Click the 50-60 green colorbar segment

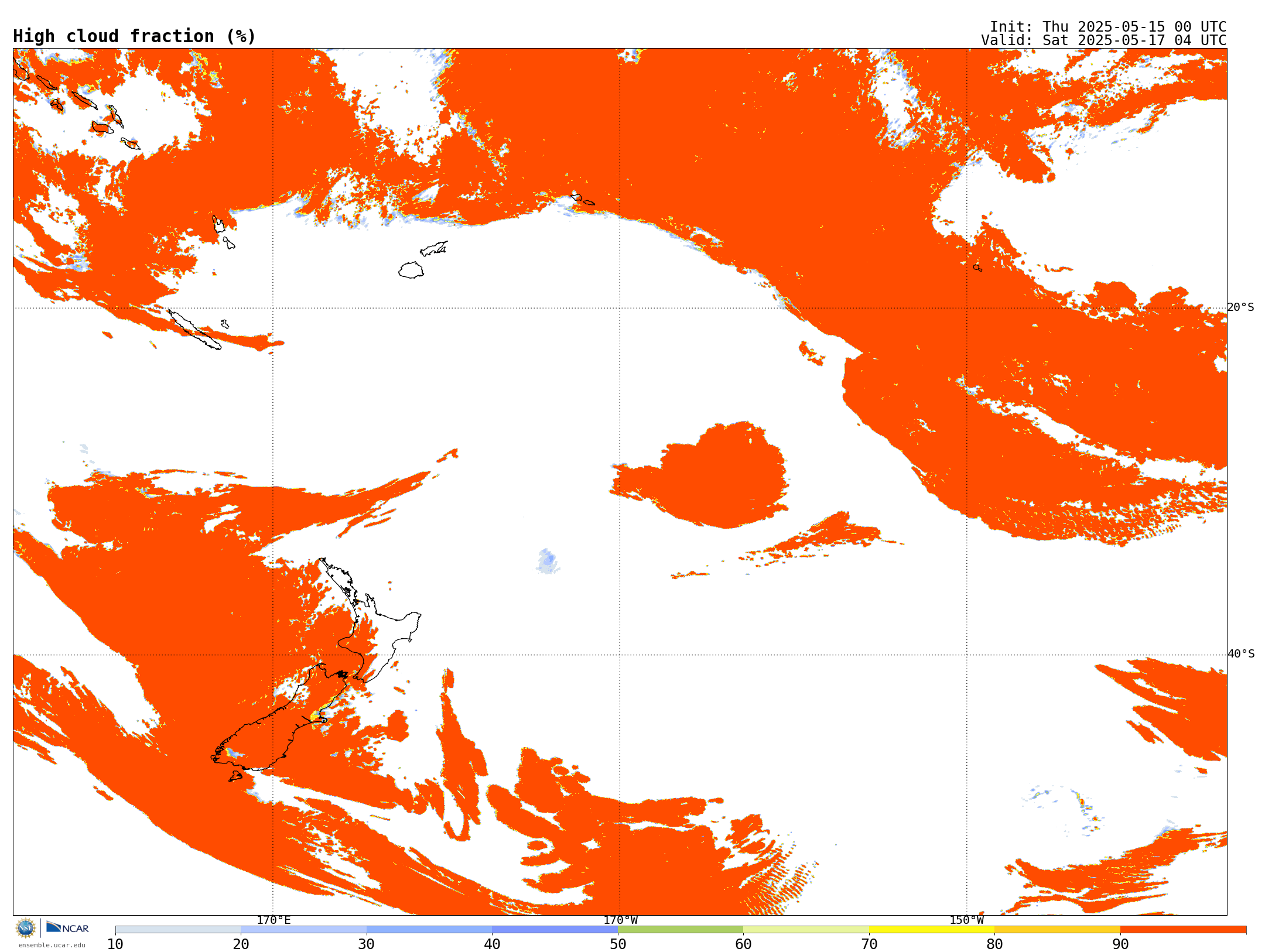click(681, 930)
